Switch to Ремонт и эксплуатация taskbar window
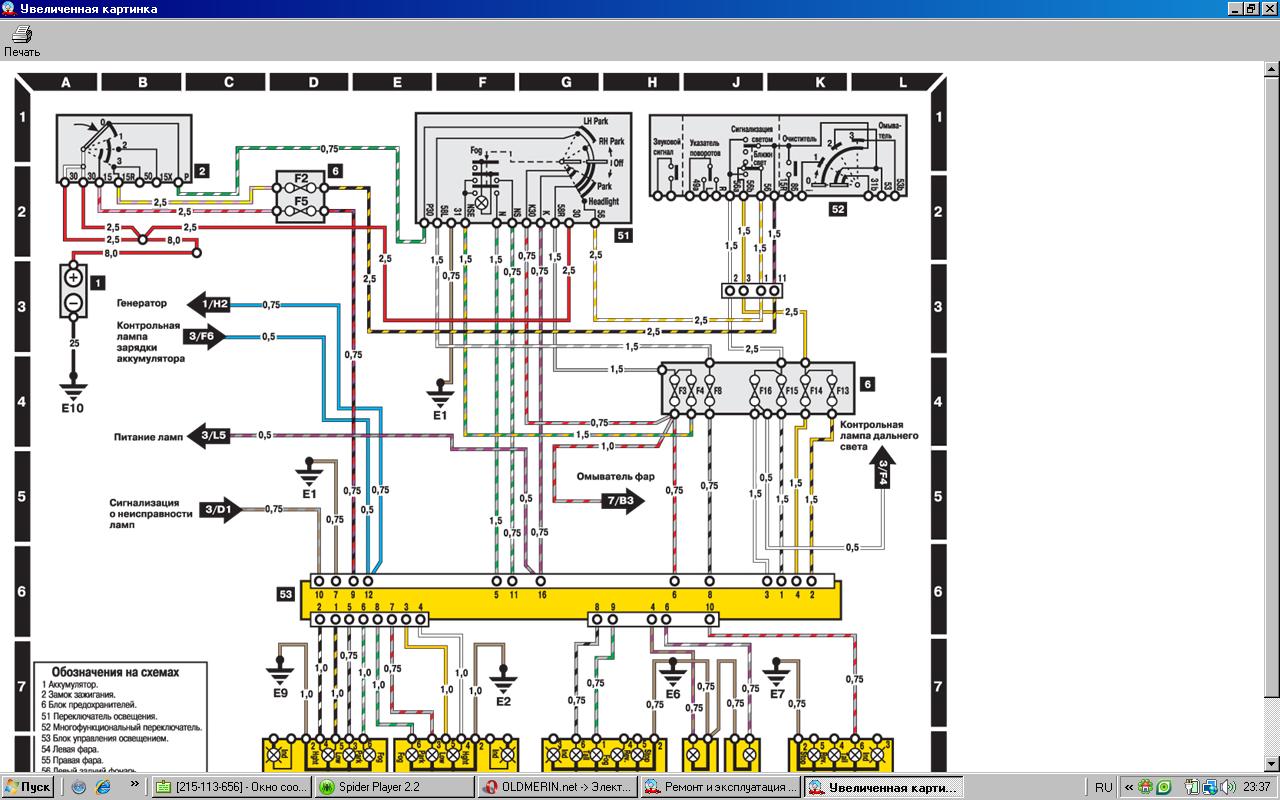 click(x=720, y=787)
